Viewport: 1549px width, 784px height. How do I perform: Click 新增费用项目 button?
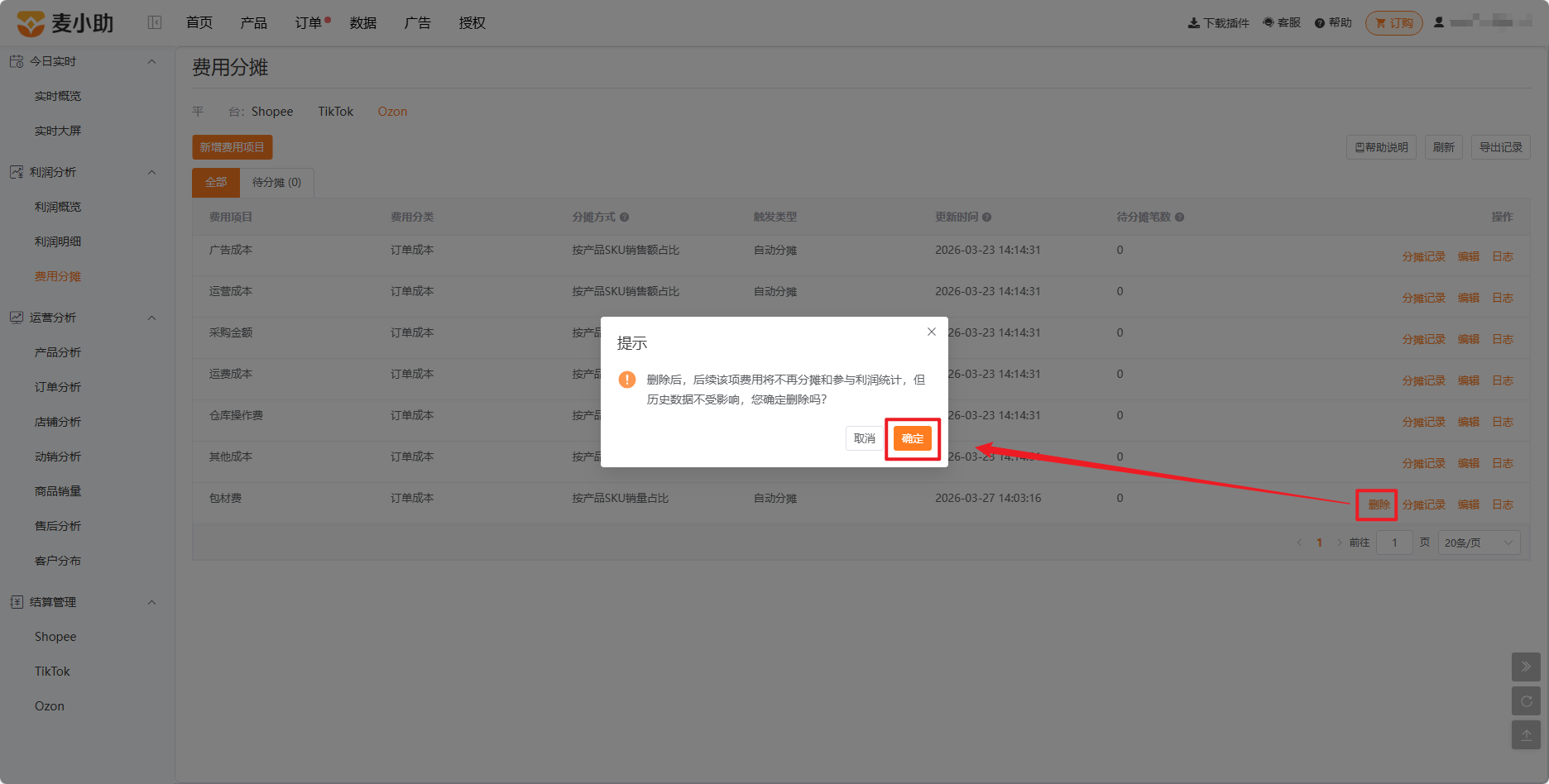coord(233,147)
